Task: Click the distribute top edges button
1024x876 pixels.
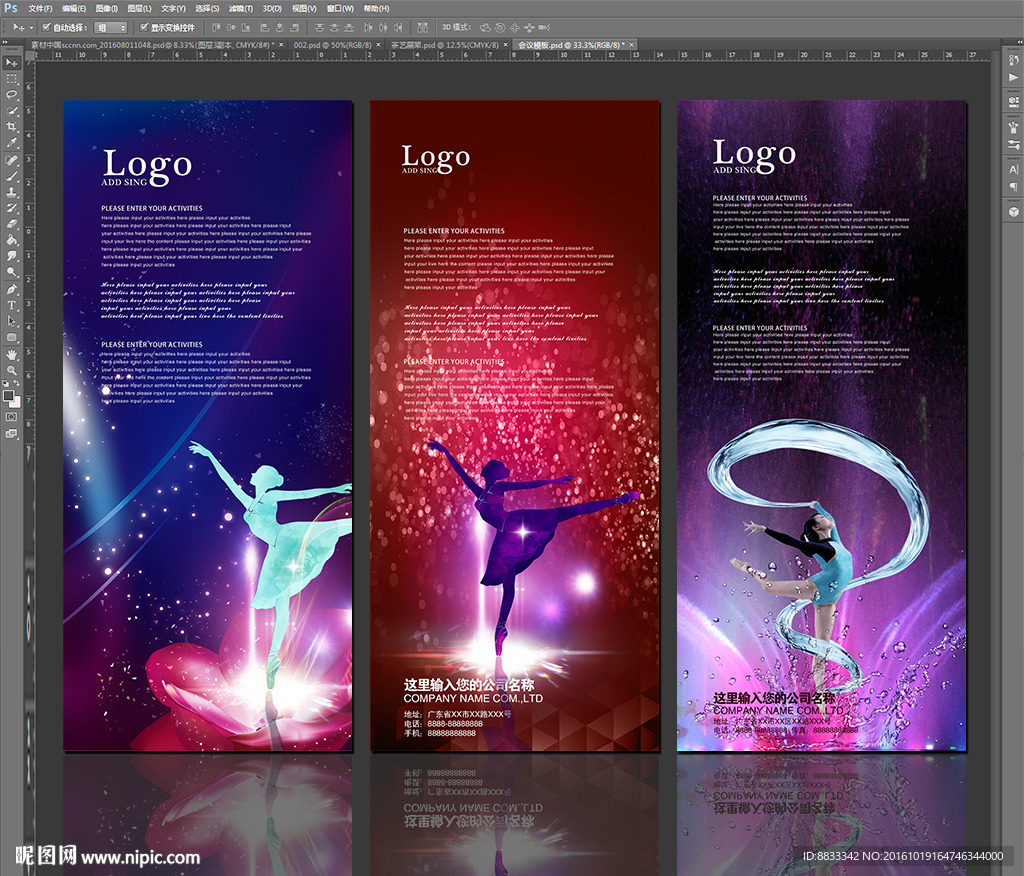Action: (319, 27)
